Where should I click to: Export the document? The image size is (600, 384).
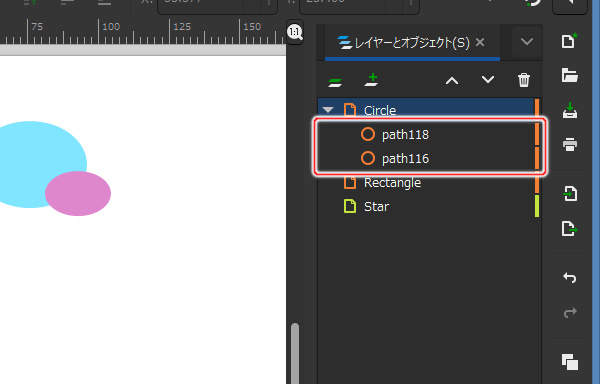tap(570, 229)
